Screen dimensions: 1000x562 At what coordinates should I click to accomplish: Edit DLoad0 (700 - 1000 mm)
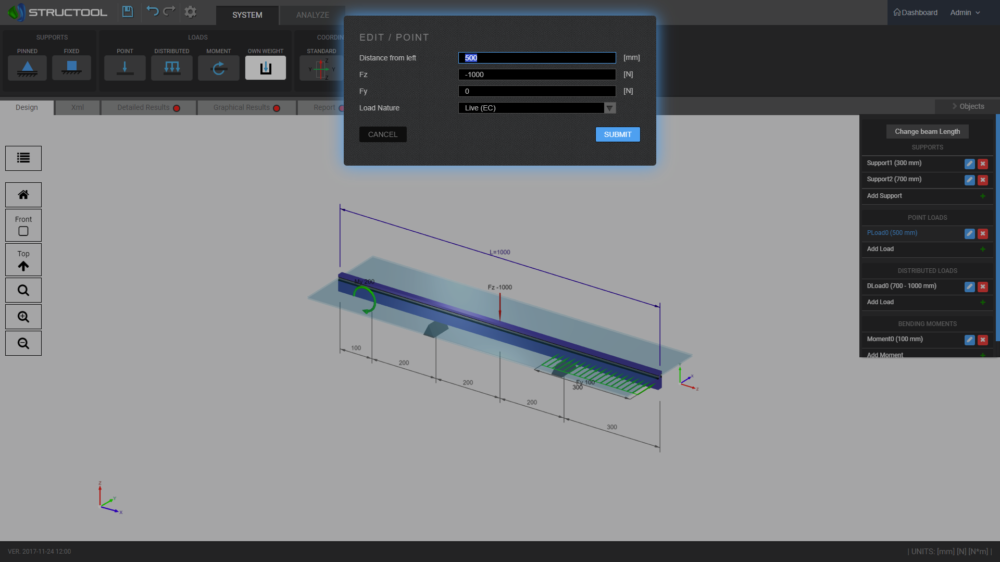969,286
